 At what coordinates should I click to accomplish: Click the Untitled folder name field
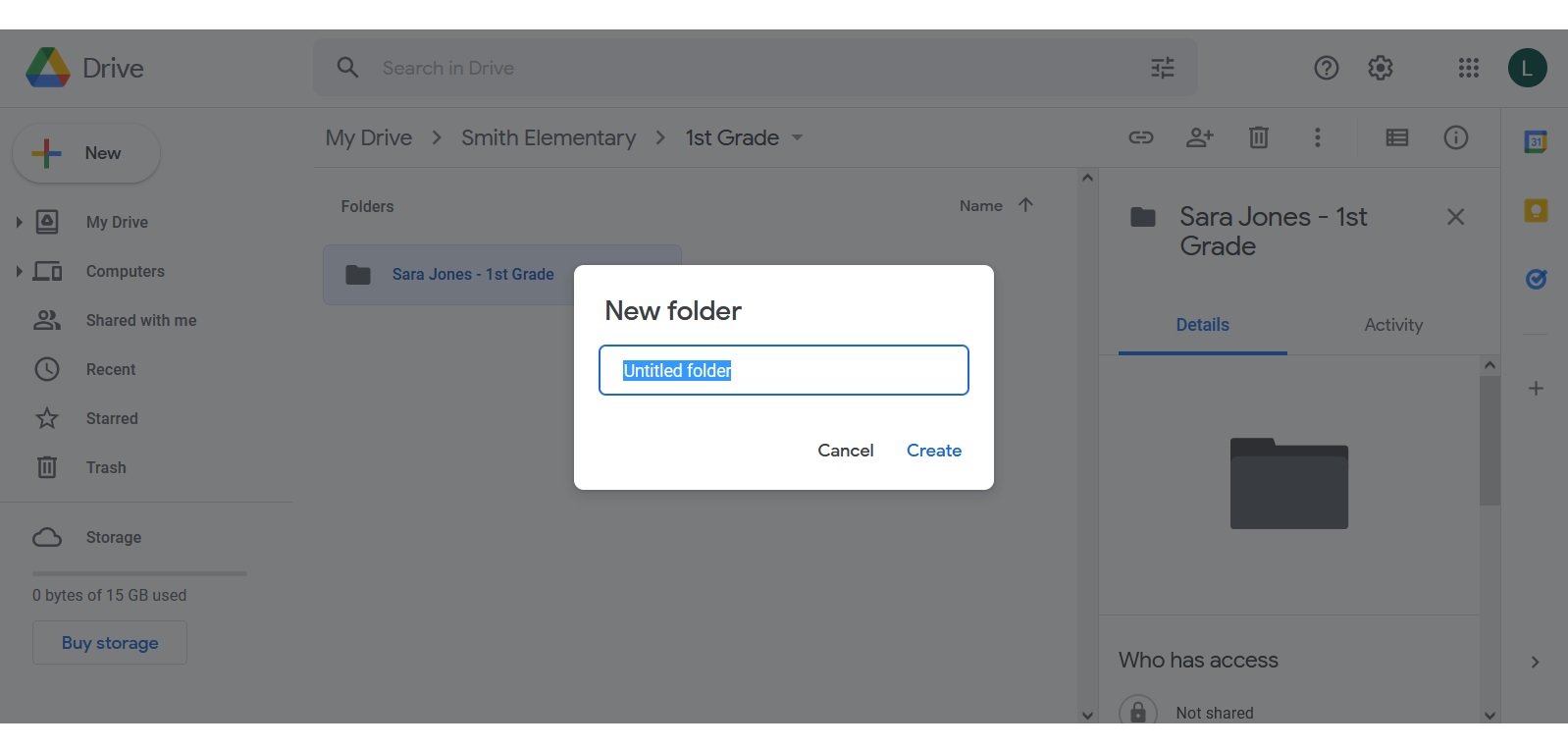784,370
